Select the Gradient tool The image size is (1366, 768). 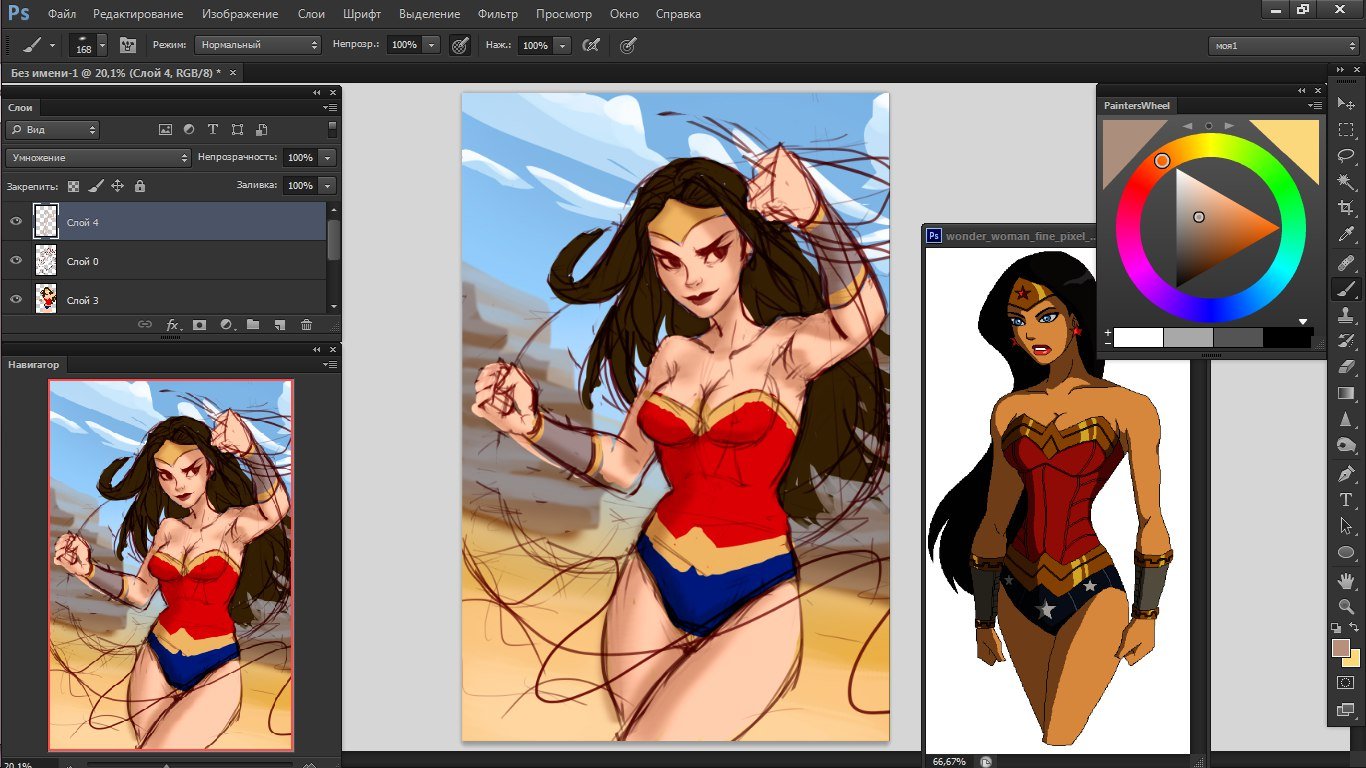tap(1346, 393)
